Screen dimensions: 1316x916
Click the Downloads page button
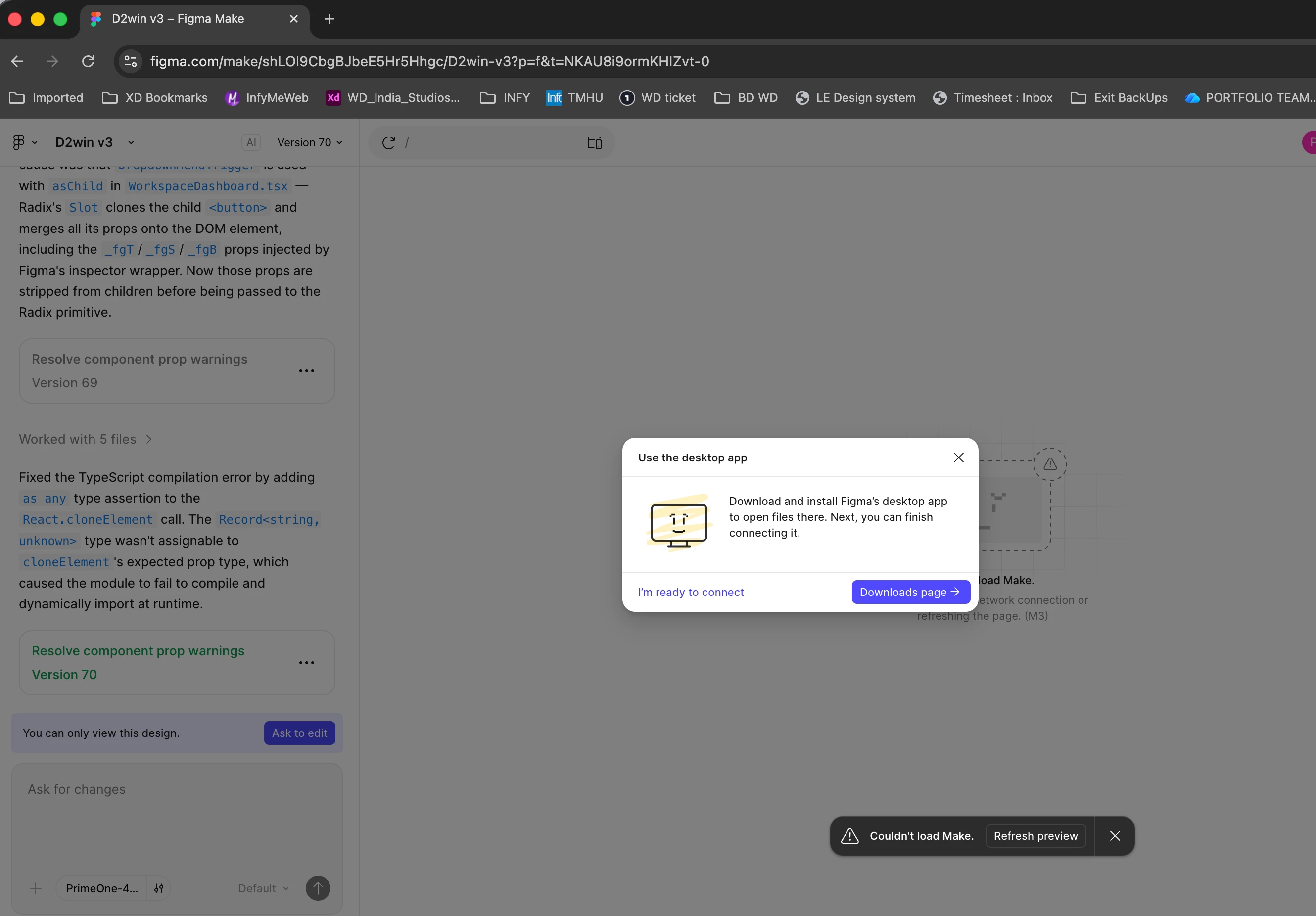pos(910,592)
